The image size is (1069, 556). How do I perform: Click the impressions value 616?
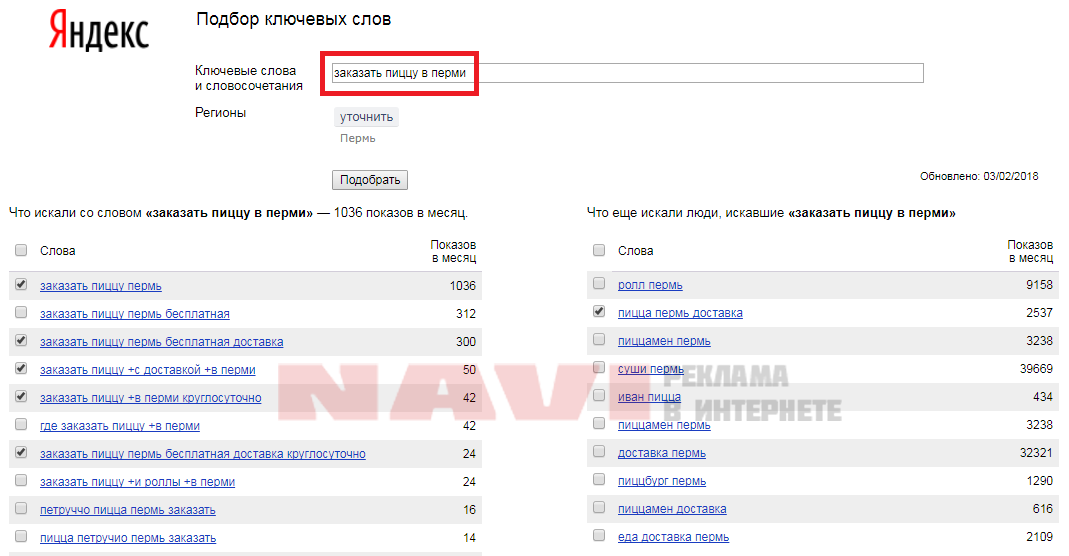[1042, 508]
